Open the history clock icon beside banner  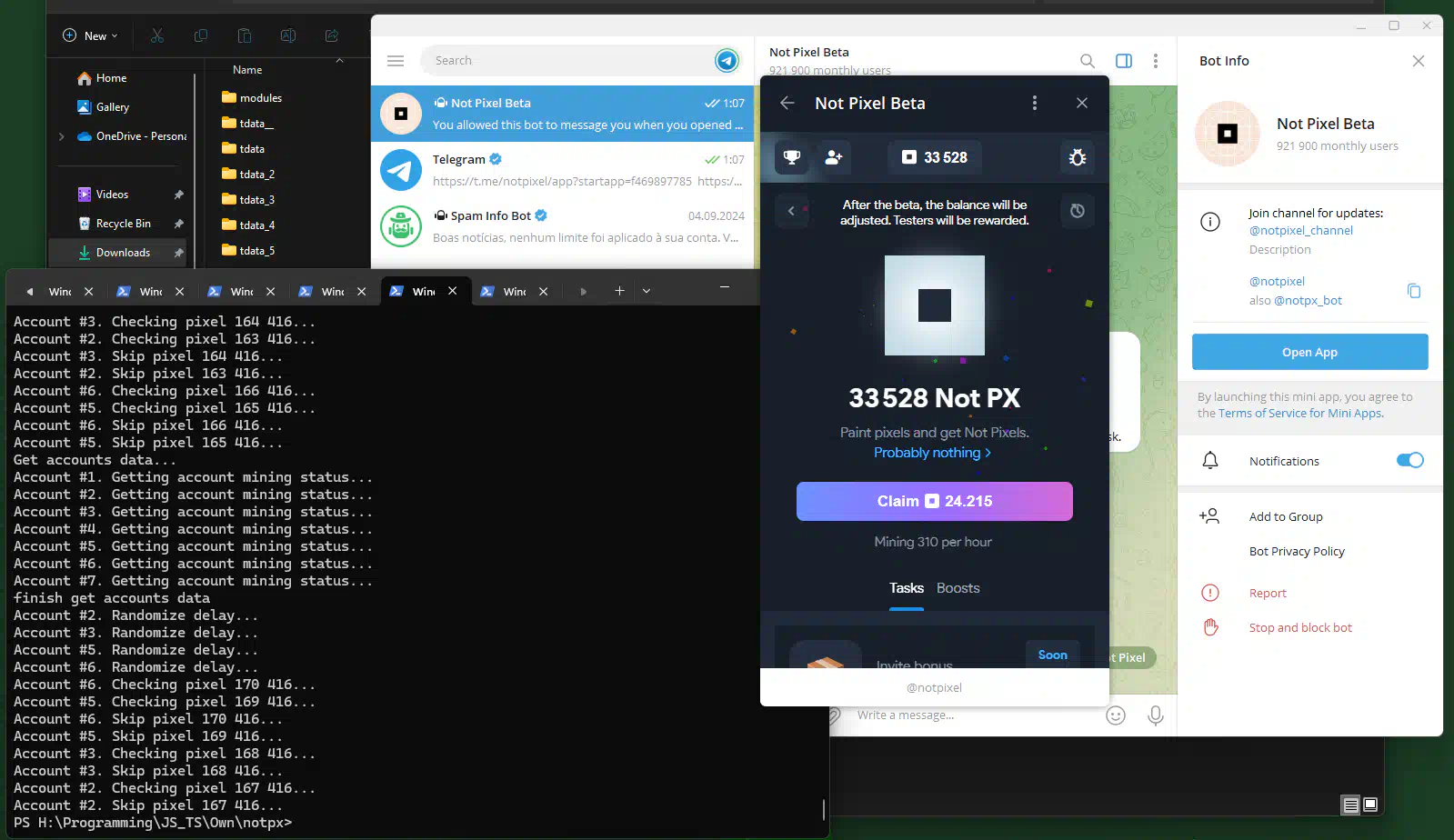(x=1077, y=211)
